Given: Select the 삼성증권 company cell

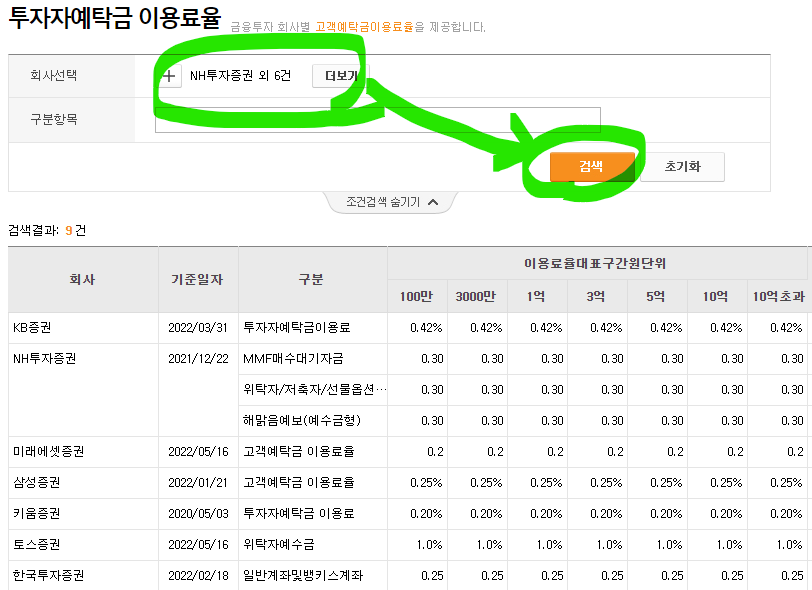Looking at the screenshot, I should coord(83,483).
